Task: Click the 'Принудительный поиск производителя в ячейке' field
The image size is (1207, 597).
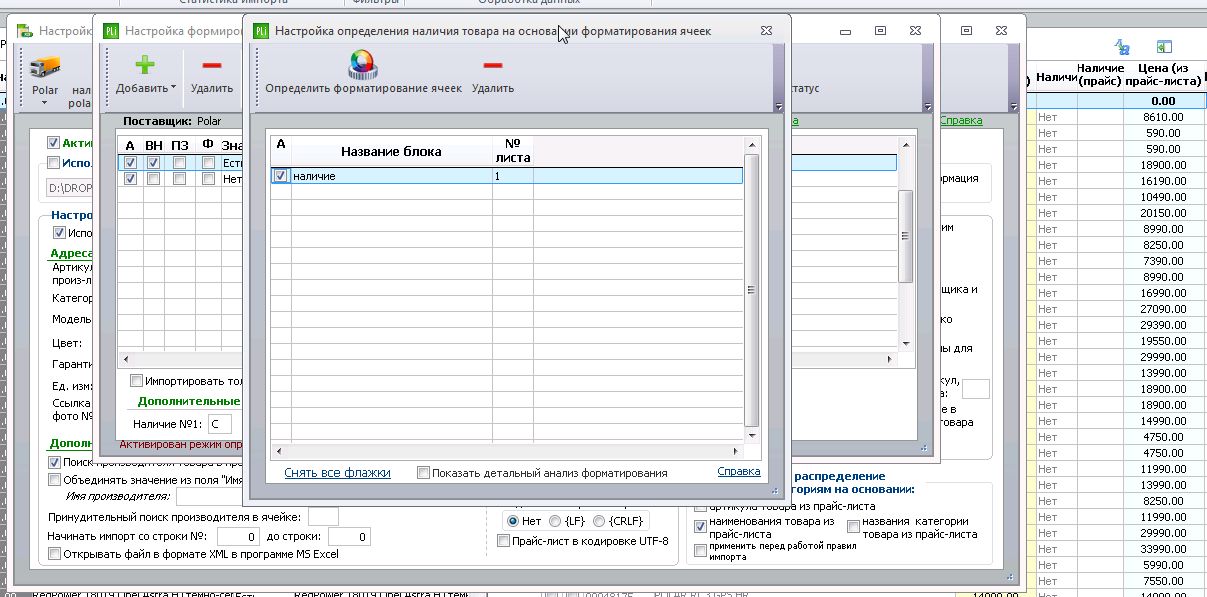Action: (323, 516)
